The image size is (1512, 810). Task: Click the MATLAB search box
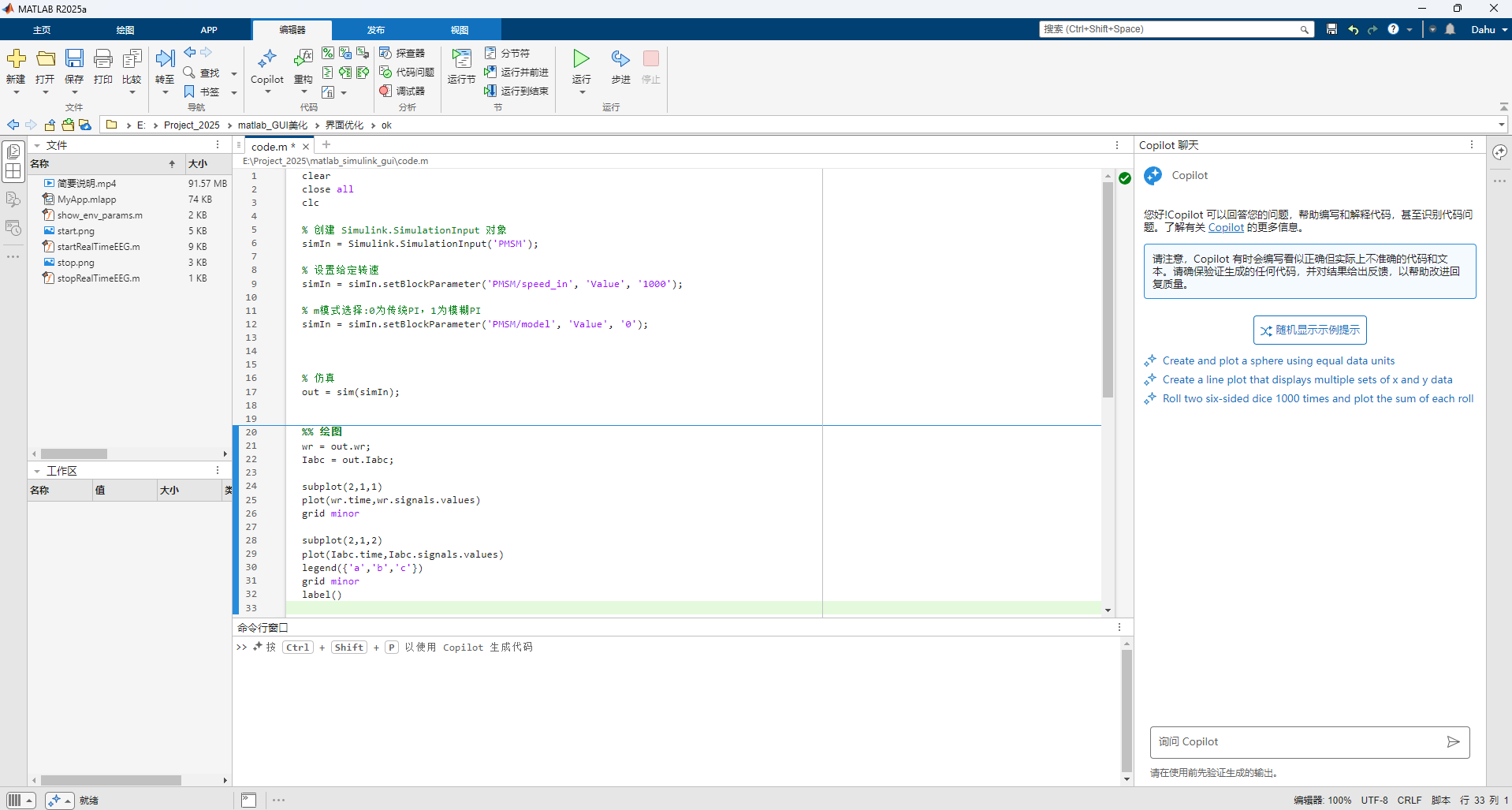1176,29
